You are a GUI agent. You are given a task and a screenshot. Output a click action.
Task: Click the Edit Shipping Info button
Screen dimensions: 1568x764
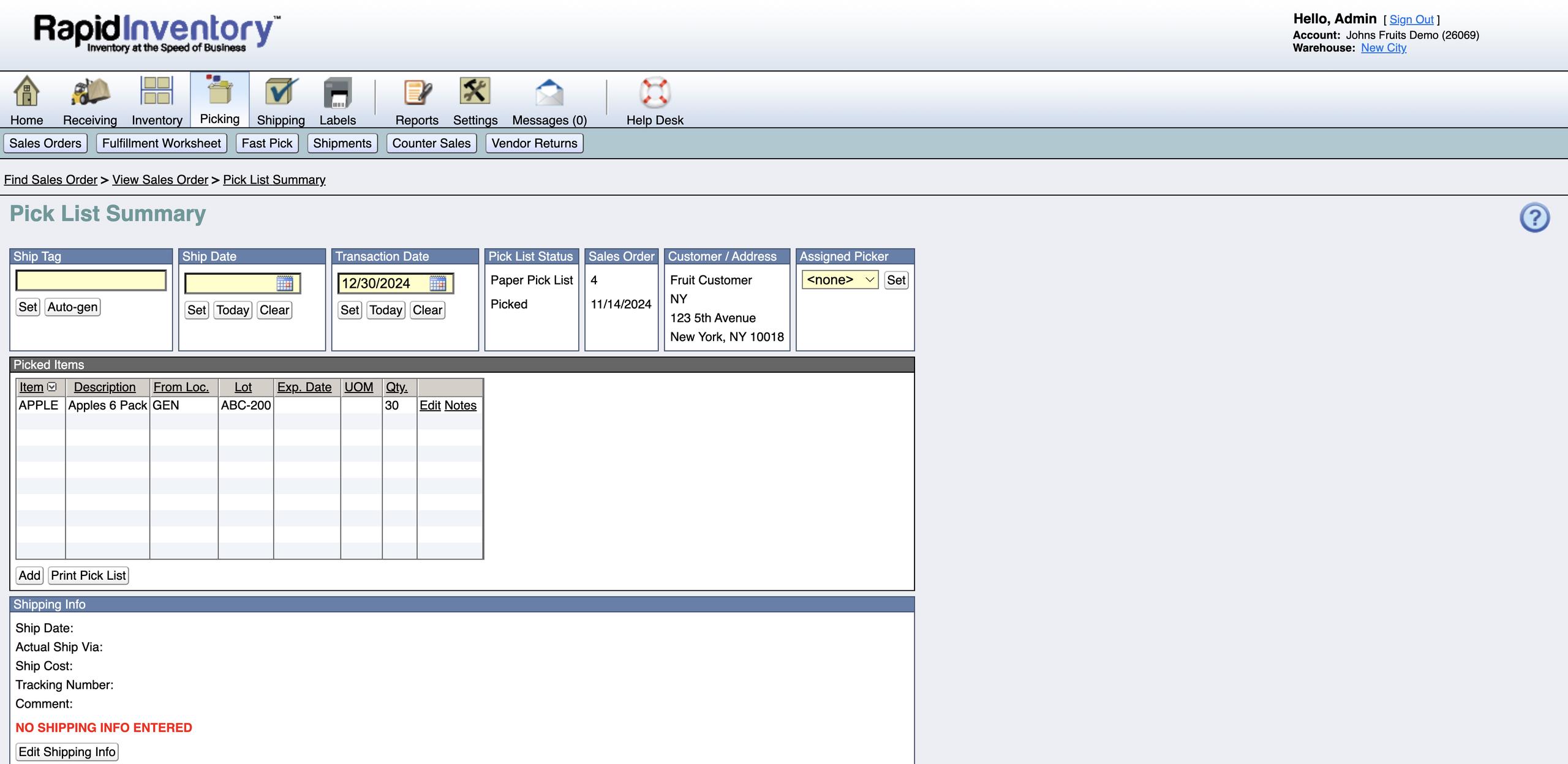(67, 752)
